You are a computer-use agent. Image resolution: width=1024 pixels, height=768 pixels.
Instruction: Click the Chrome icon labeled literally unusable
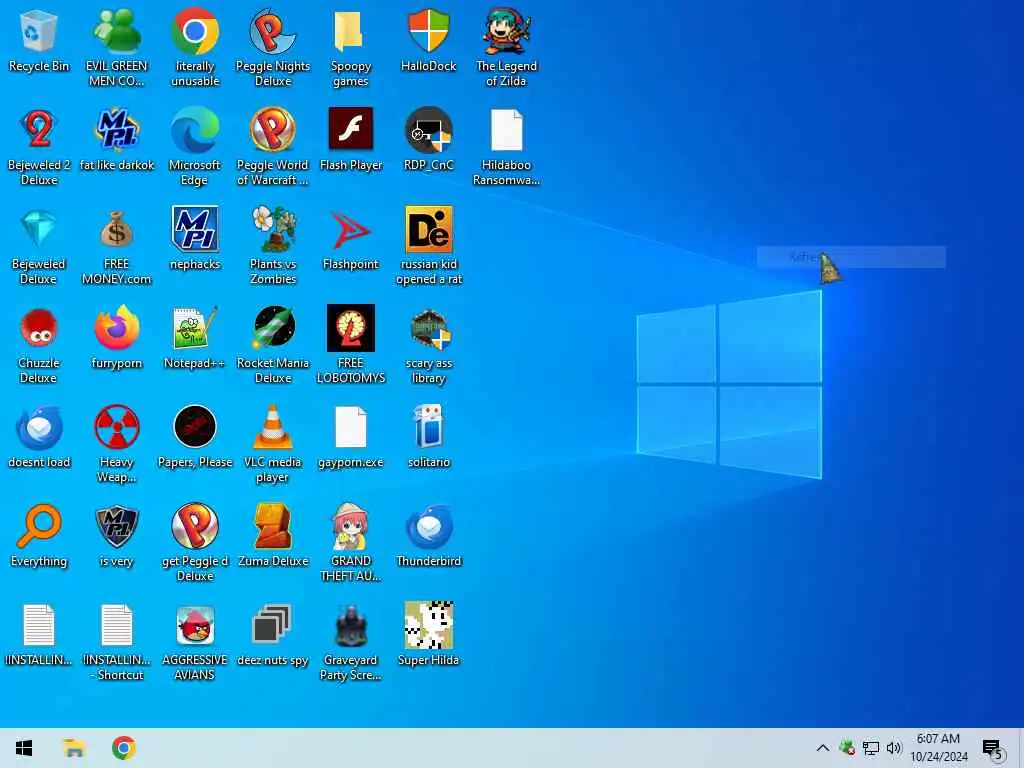[x=195, y=31]
